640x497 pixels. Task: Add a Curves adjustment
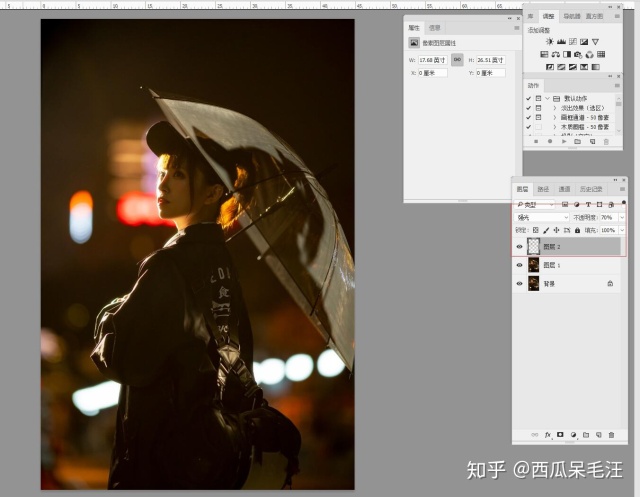[573, 42]
